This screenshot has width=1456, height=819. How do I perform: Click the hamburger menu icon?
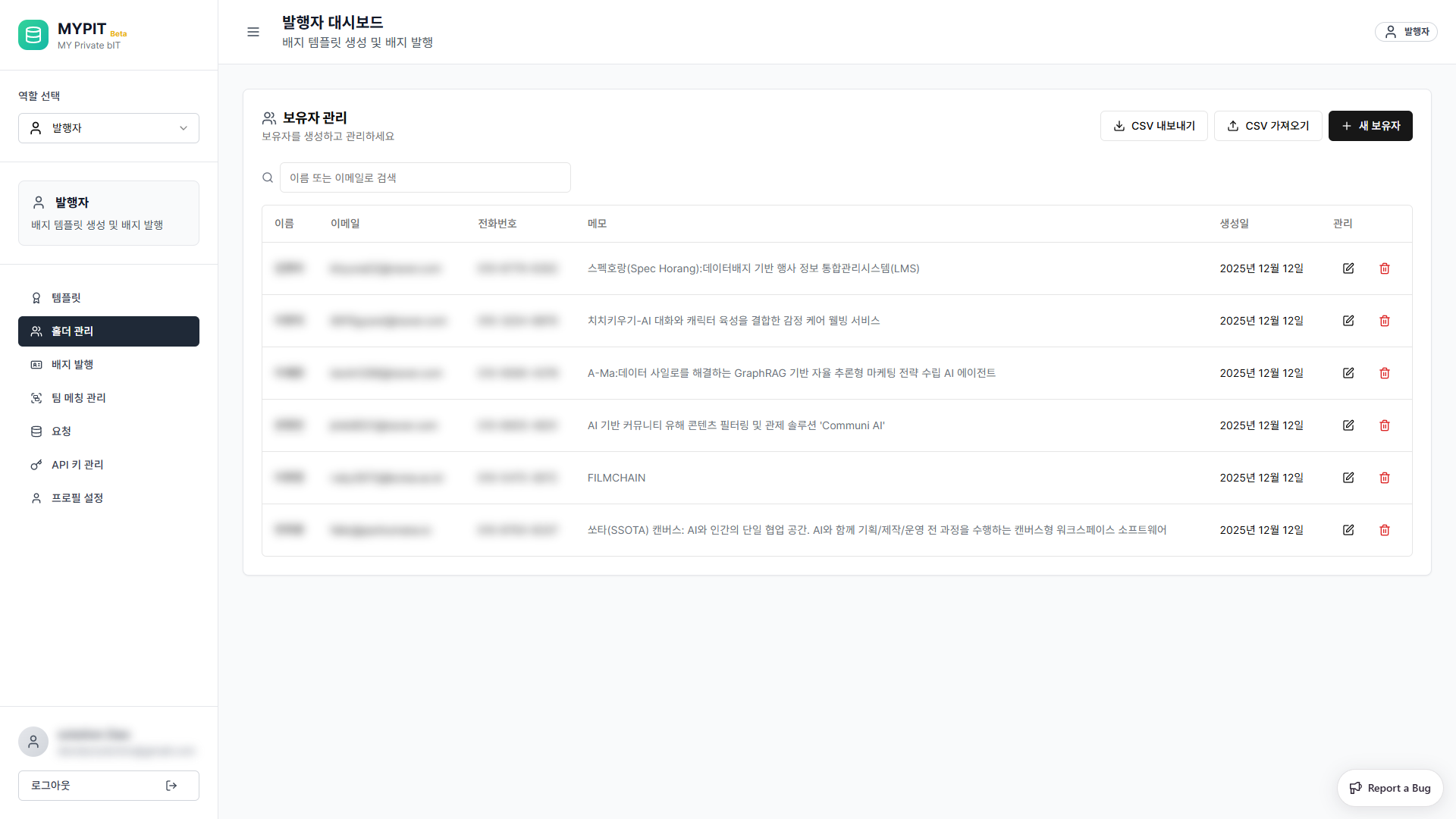pos(253,32)
